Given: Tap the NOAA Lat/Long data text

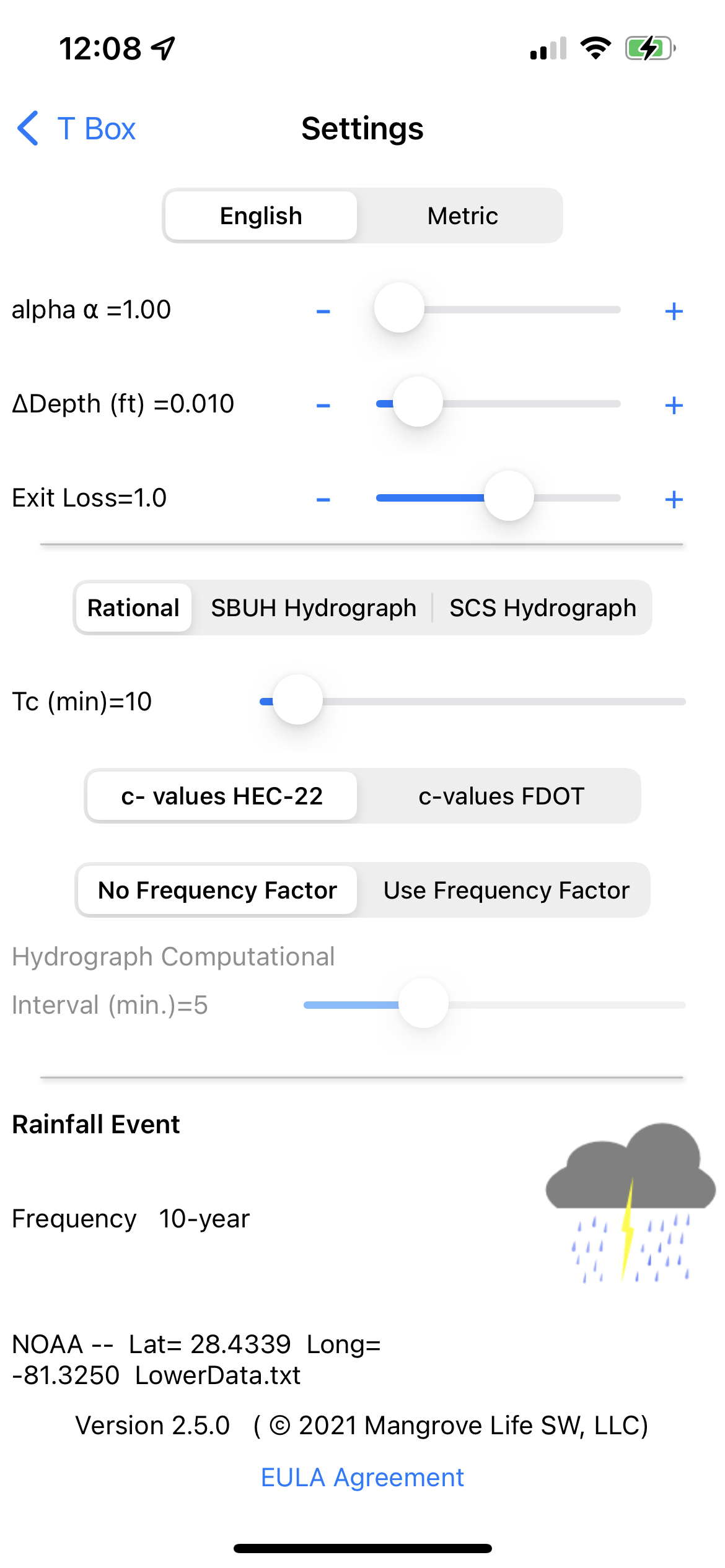Looking at the screenshot, I should pyautogui.click(x=196, y=1359).
